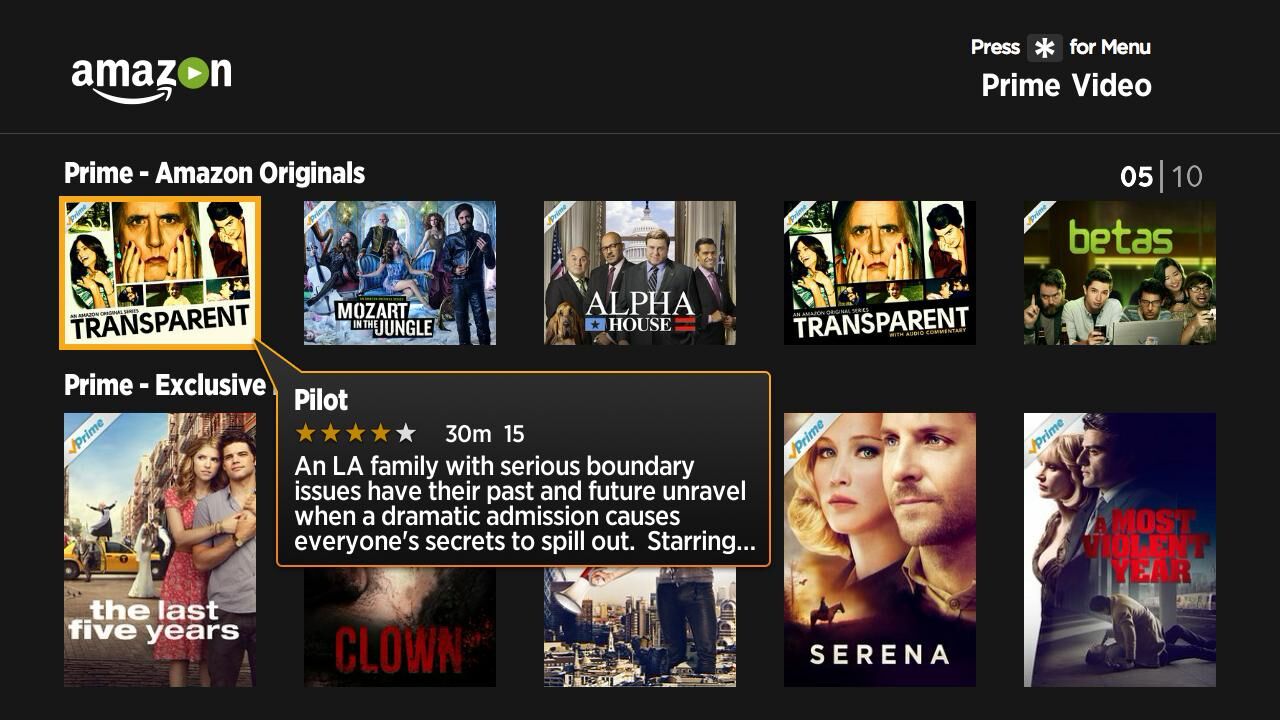Select Transparent with Audio Commentary
This screenshot has width=1280, height=720.
(x=880, y=273)
